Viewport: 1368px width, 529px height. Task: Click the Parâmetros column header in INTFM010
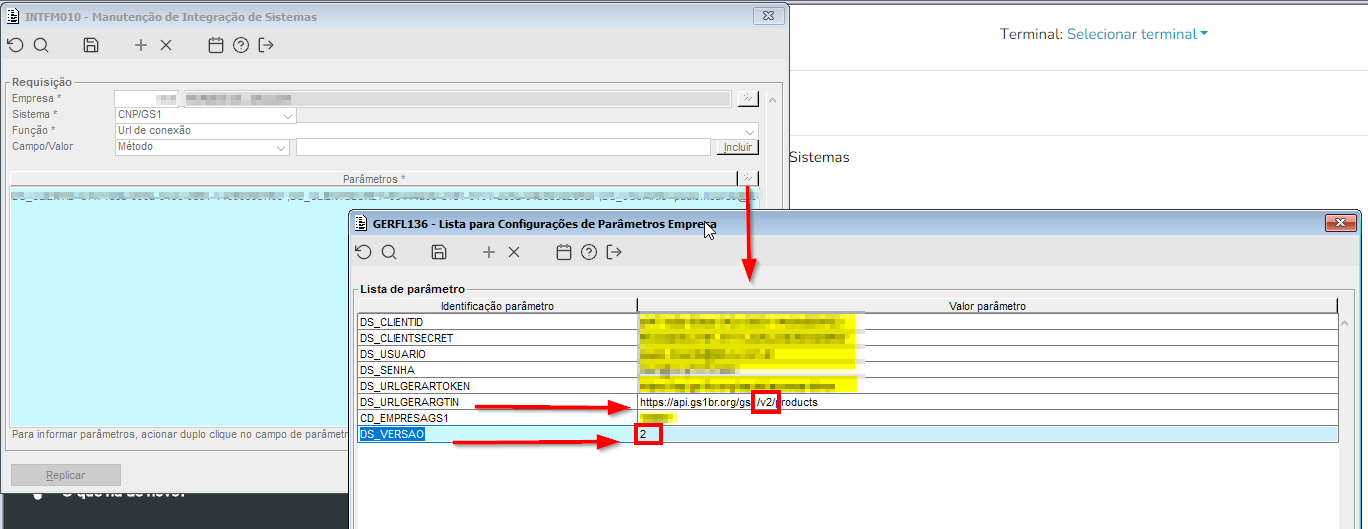coord(373,178)
